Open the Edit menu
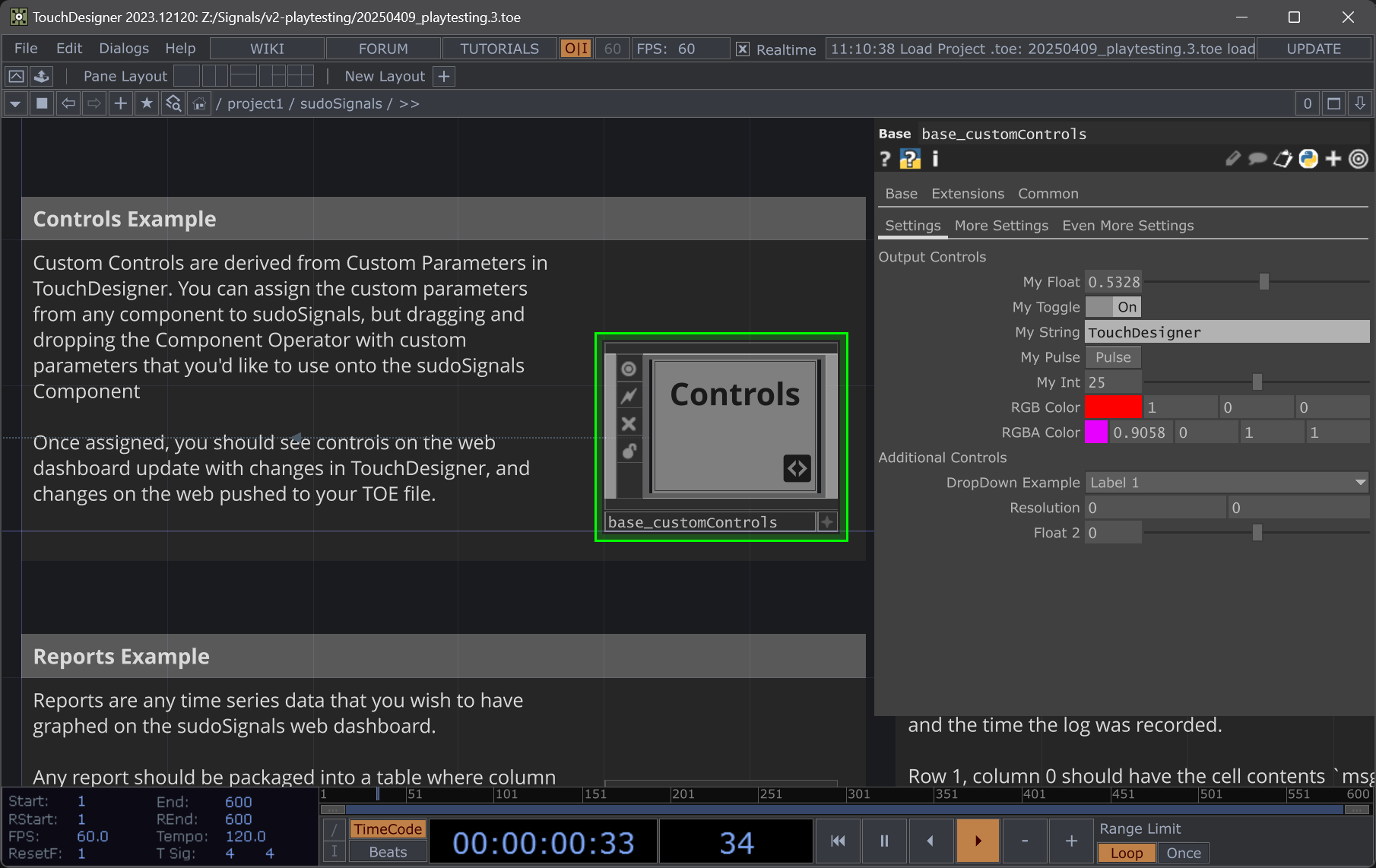The height and width of the screenshot is (868, 1376). point(69,49)
